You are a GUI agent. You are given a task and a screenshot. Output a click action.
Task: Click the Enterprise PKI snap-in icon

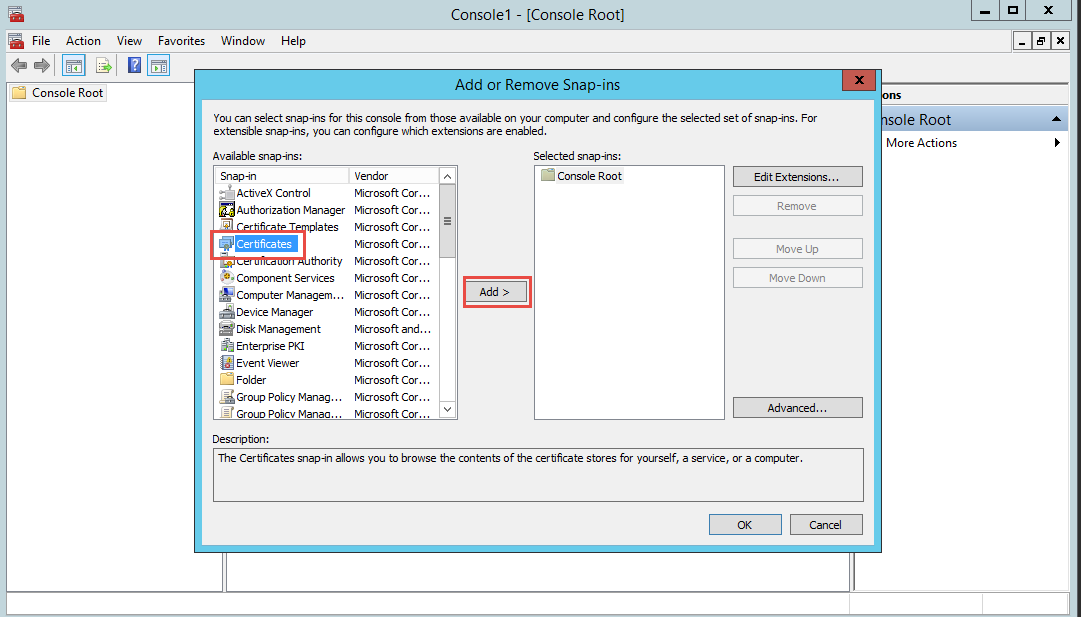227,346
